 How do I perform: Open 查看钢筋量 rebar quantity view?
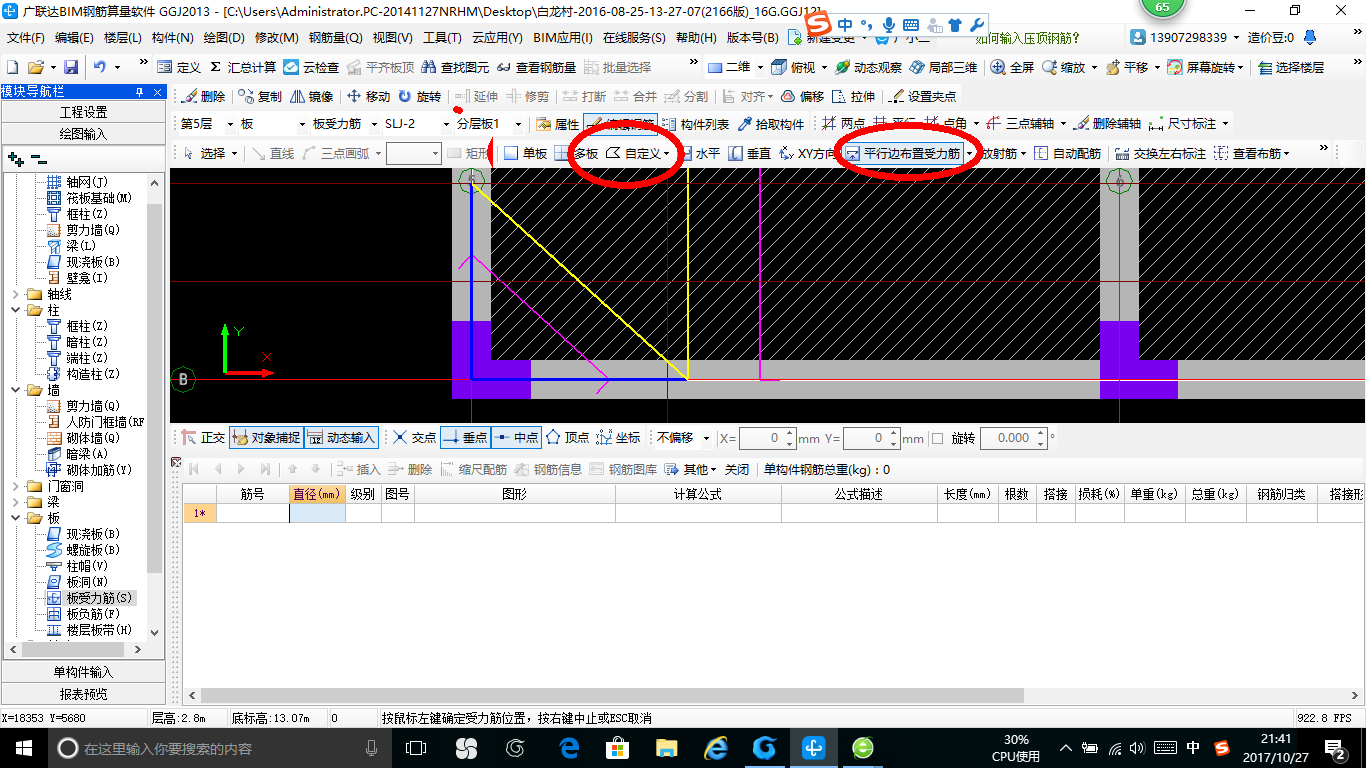pyautogui.click(x=537, y=67)
